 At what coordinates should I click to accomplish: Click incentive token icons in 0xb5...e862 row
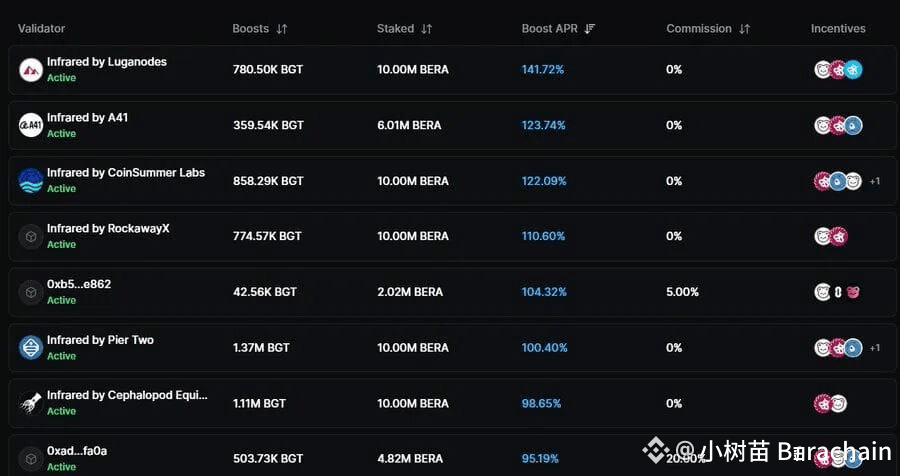[x=838, y=292]
